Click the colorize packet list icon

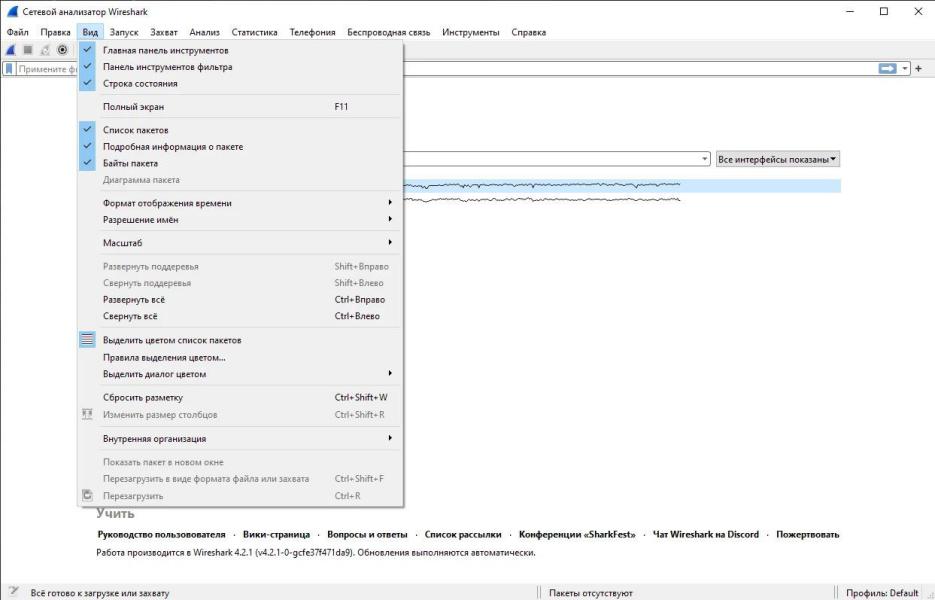point(87,339)
